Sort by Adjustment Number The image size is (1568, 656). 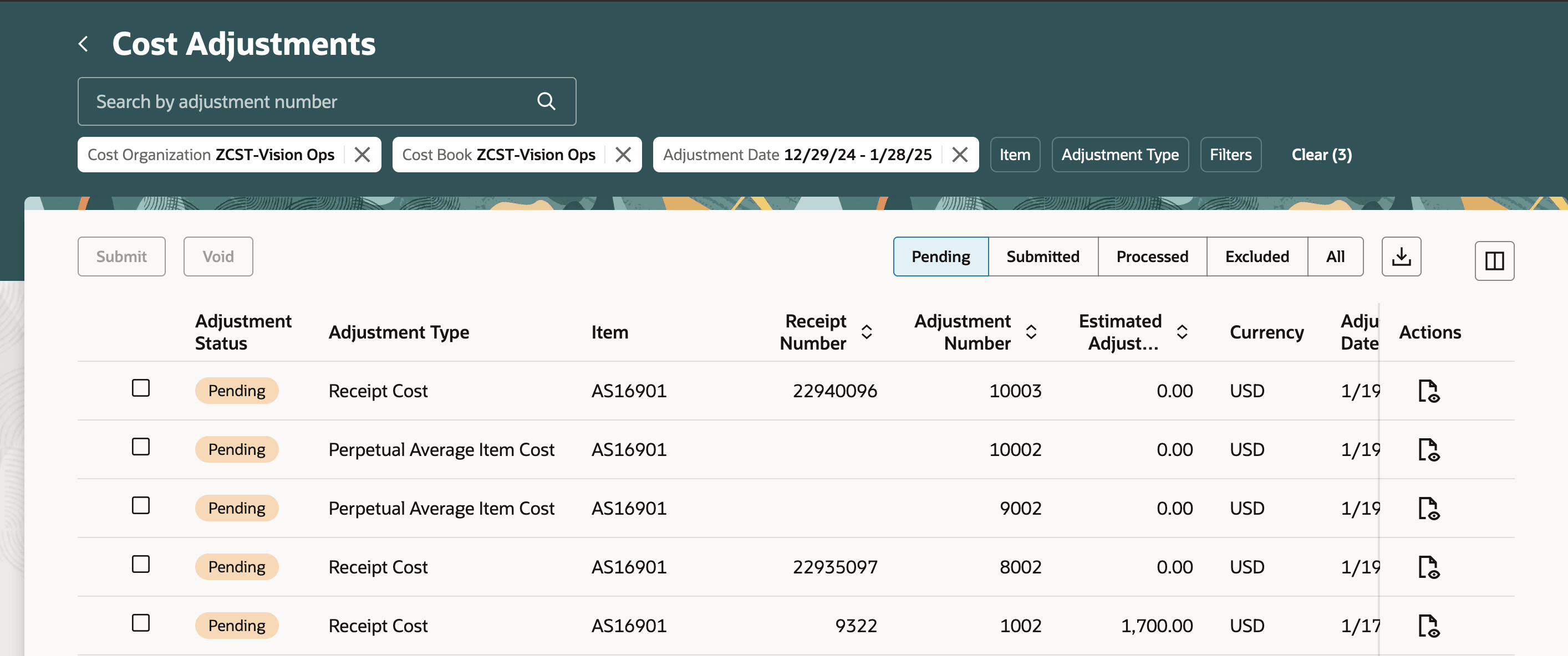[x=1031, y=332]
